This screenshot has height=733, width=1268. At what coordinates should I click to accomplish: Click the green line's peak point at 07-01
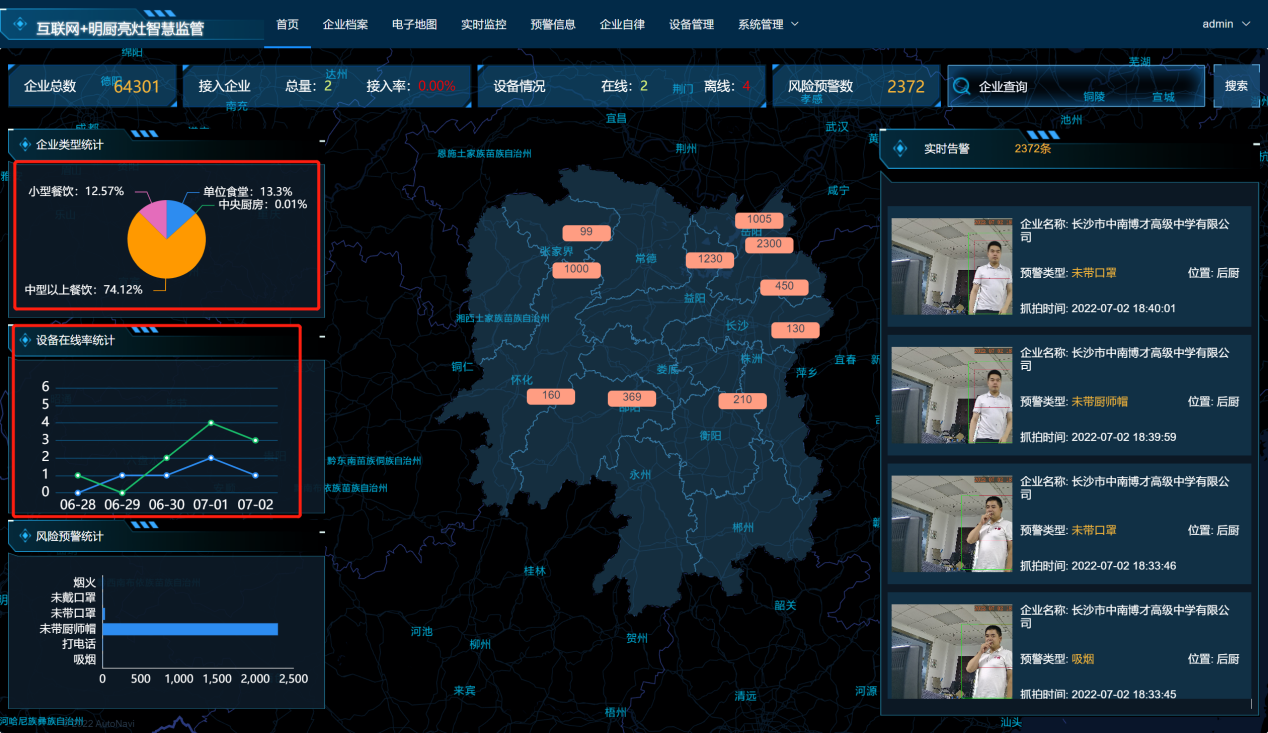point(211,423)
